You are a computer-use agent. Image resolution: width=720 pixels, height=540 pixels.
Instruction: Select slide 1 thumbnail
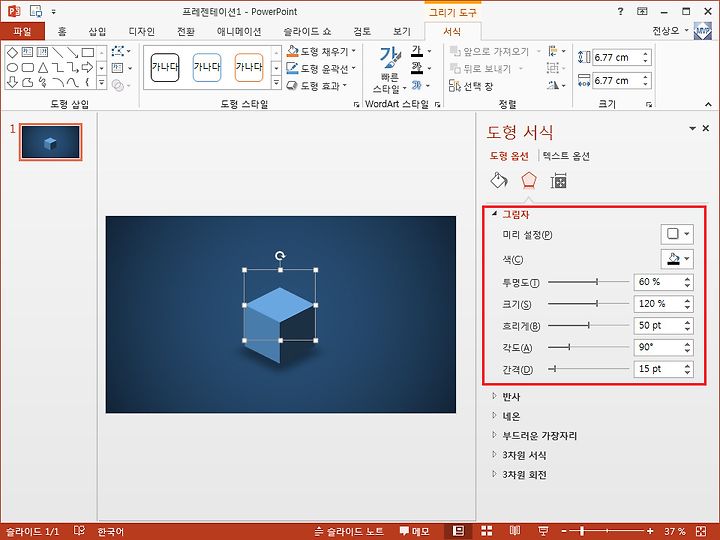coord(51,142)
